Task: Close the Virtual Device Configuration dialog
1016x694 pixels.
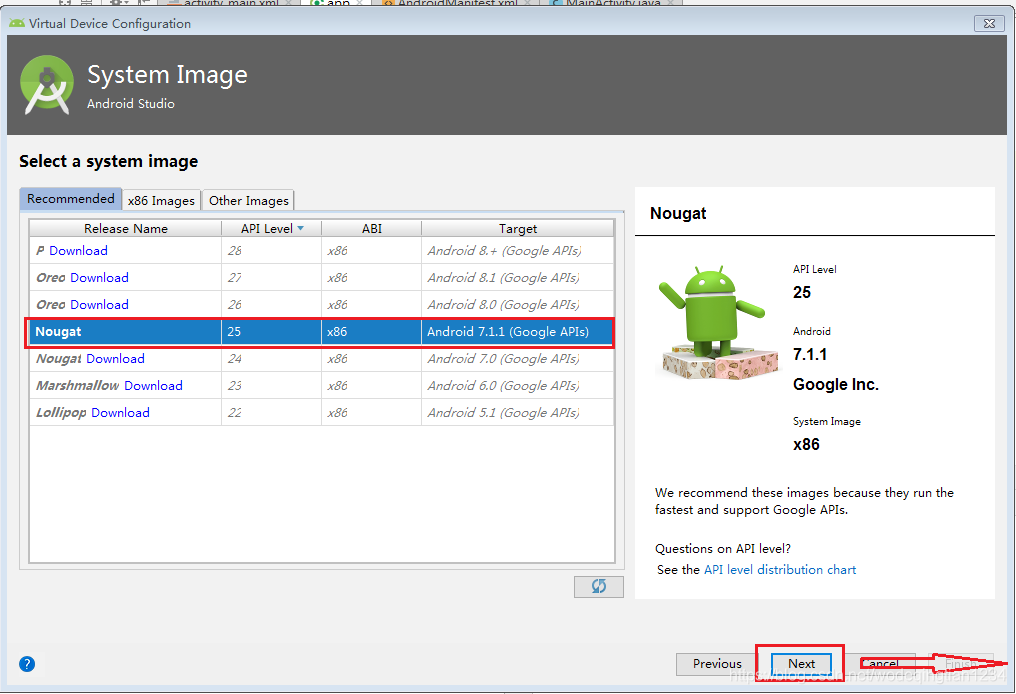Action: (x=989, y=23)
